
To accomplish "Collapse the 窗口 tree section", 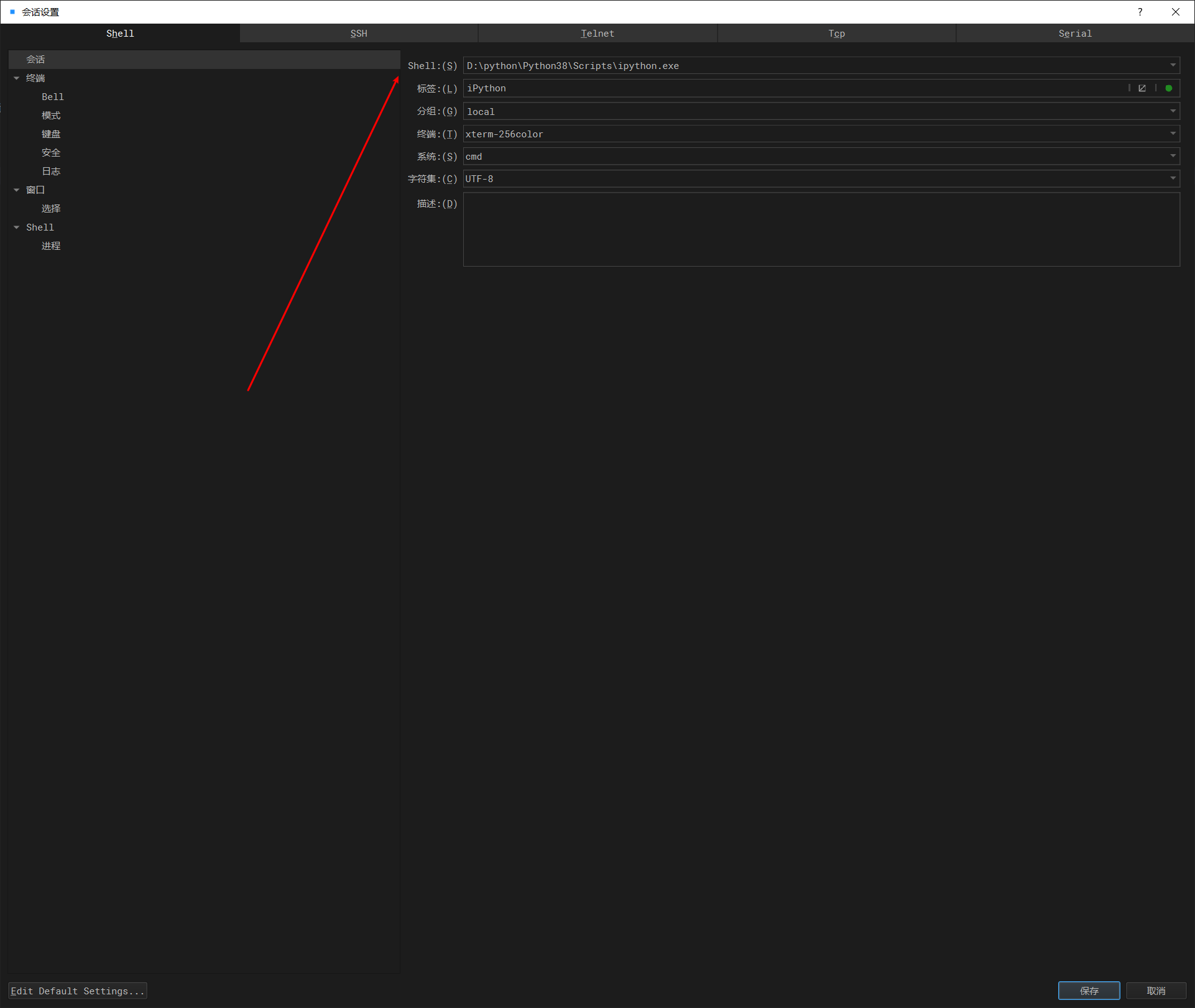I will (17, 190).
